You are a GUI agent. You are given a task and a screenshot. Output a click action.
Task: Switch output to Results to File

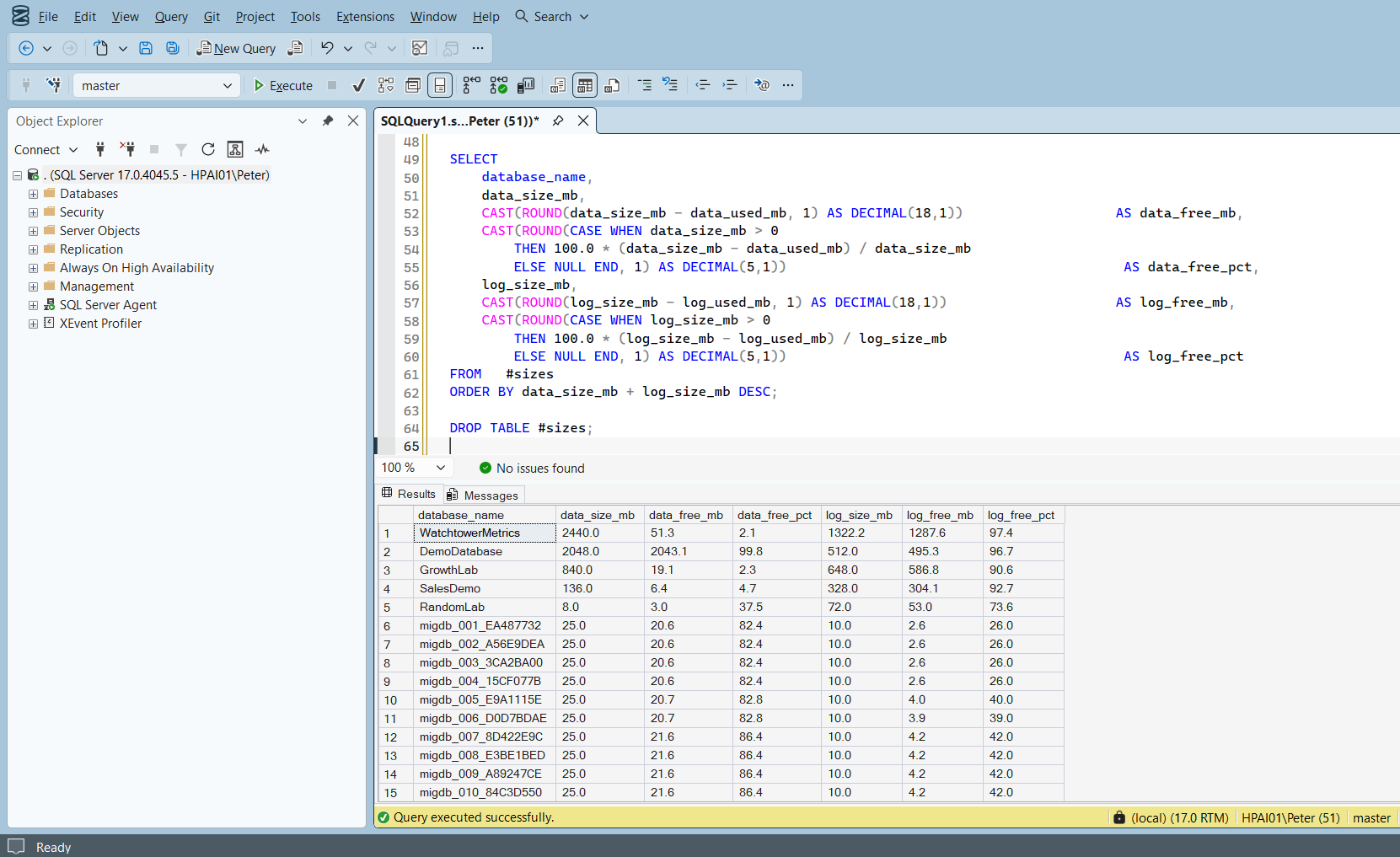[x=613, y=85]
